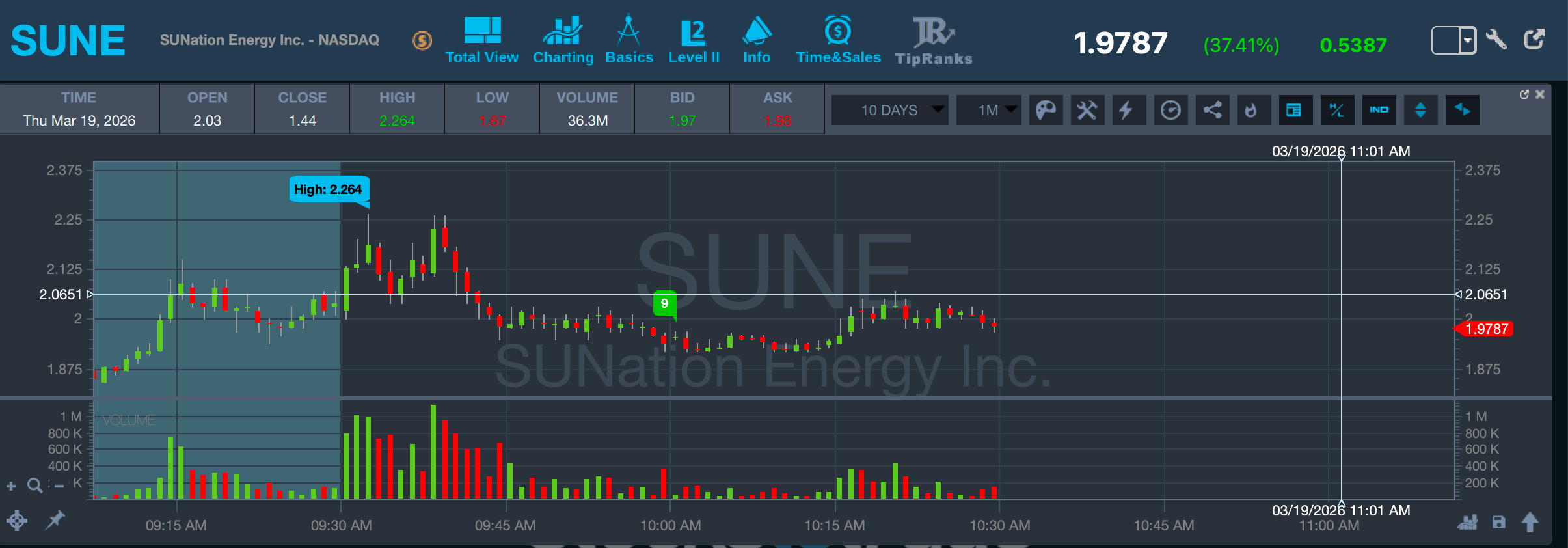Click the BID value 1.97
Viewport: 1568px width, 548px height.
coord(683,121)
